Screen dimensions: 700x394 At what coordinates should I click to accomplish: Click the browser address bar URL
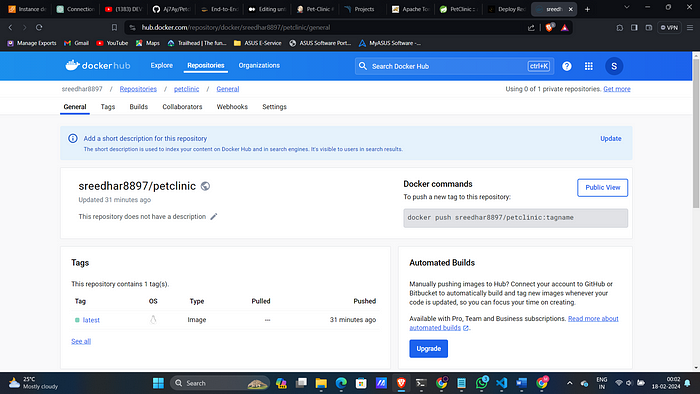[x=236, y=28]
